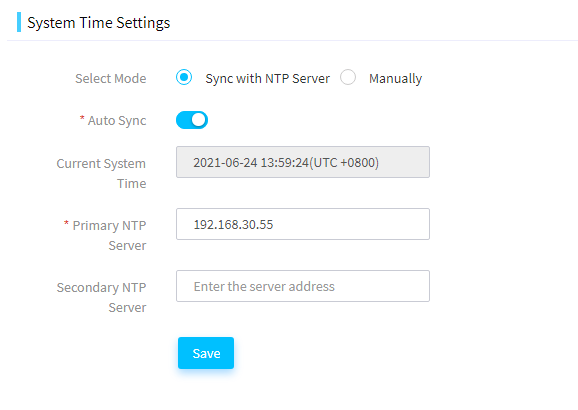Click the Current System Time label
This screenshot has width=578, height=410.
pyautogui.click(x=101, y=173)
